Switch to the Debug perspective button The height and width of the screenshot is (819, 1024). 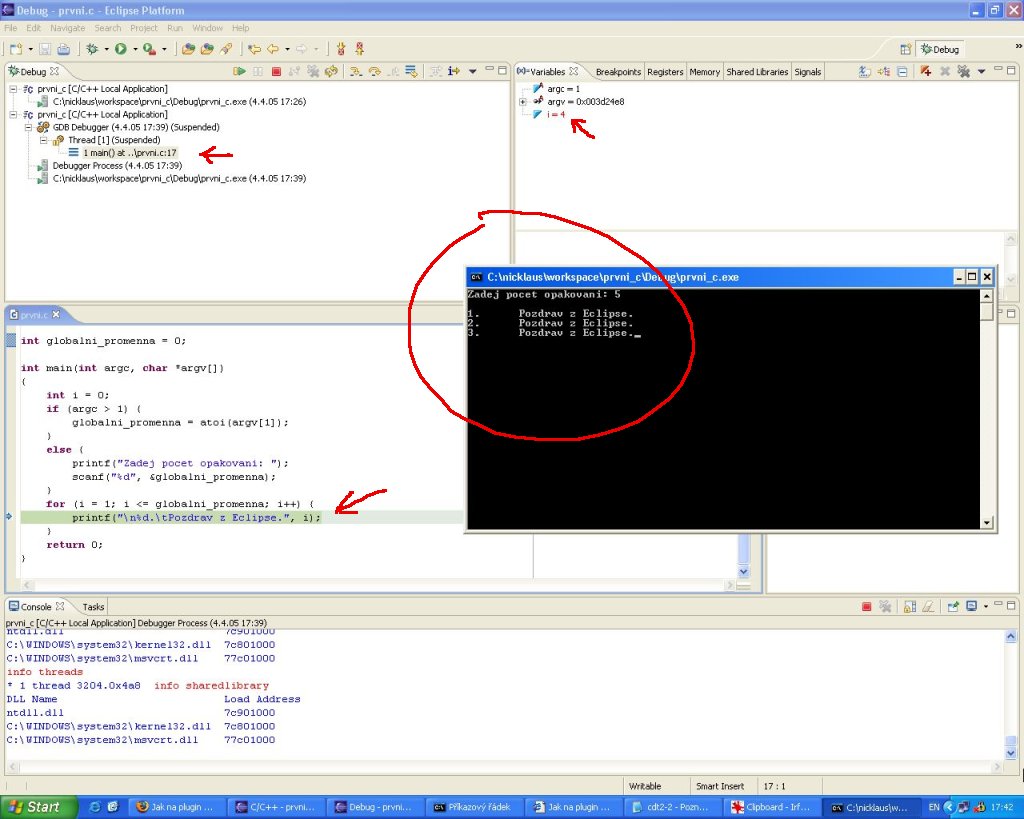pos(938,49)
